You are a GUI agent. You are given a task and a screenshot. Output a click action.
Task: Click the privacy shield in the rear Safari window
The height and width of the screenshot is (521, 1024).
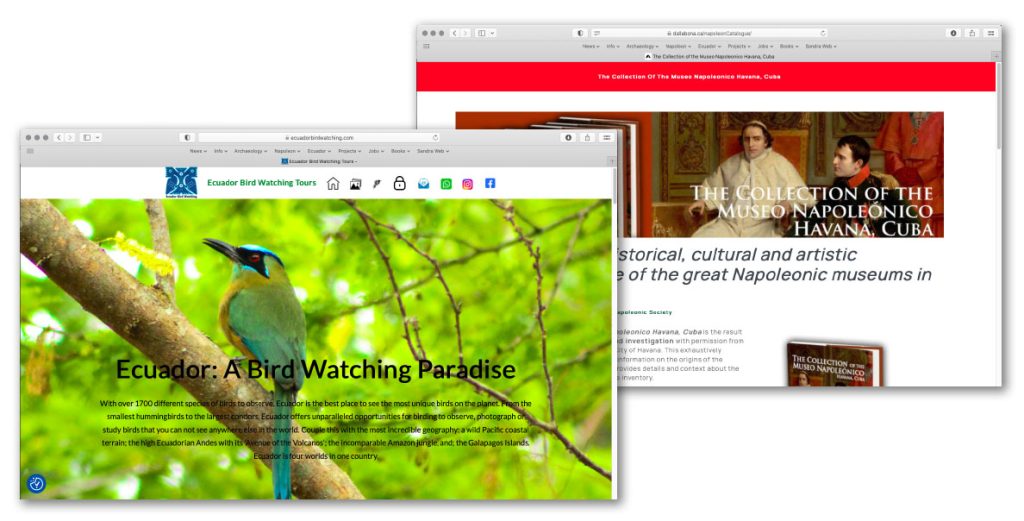[x=580, y=33]
